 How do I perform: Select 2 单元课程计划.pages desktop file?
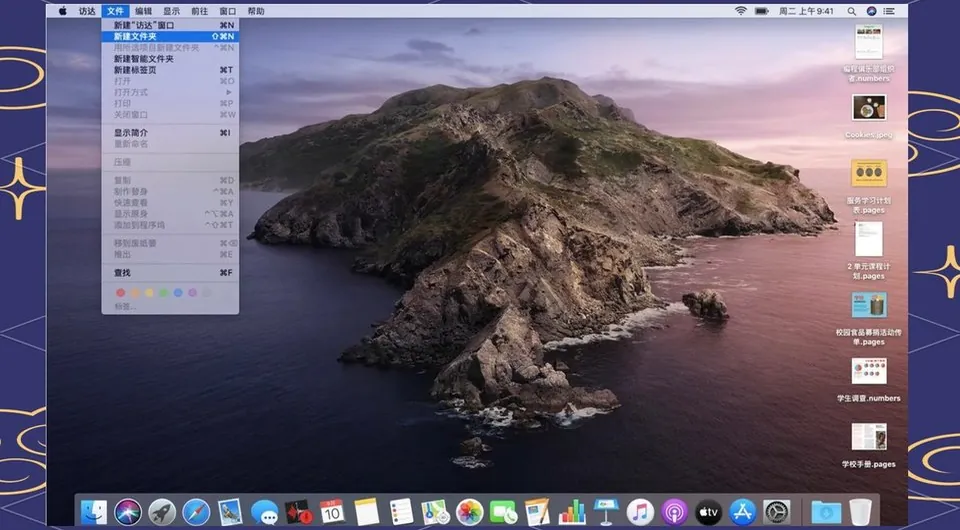pyautogui.click(x=869, y=252)
